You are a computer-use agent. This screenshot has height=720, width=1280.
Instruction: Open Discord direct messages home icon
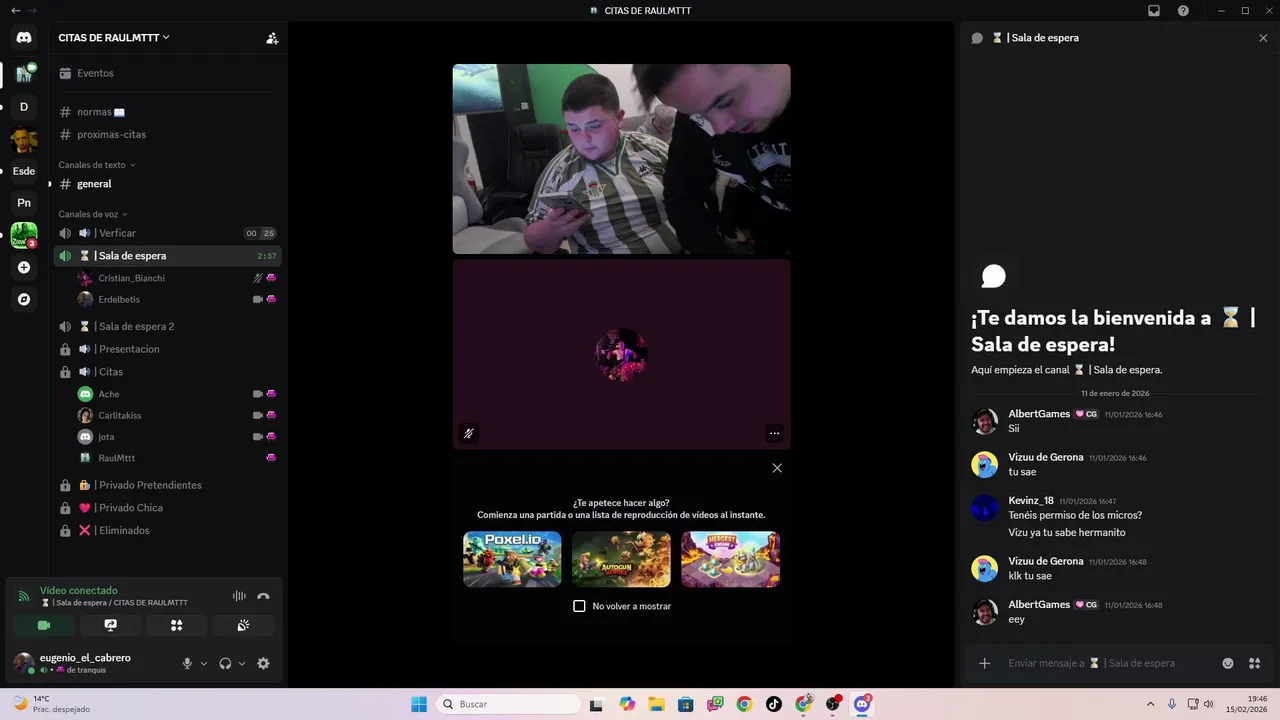click(x=24, y=38)
